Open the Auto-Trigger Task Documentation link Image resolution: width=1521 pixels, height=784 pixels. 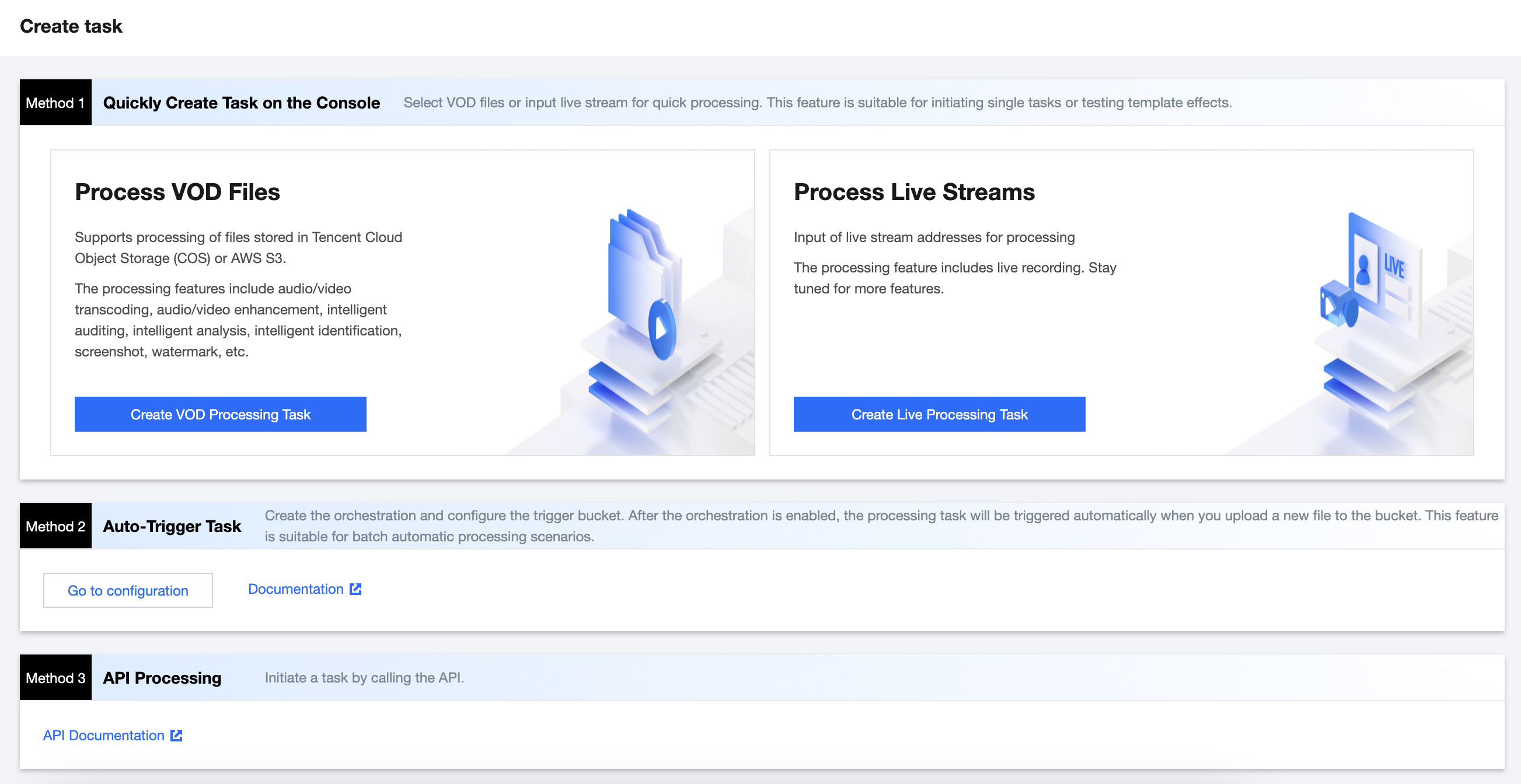(x=295, y=589)
